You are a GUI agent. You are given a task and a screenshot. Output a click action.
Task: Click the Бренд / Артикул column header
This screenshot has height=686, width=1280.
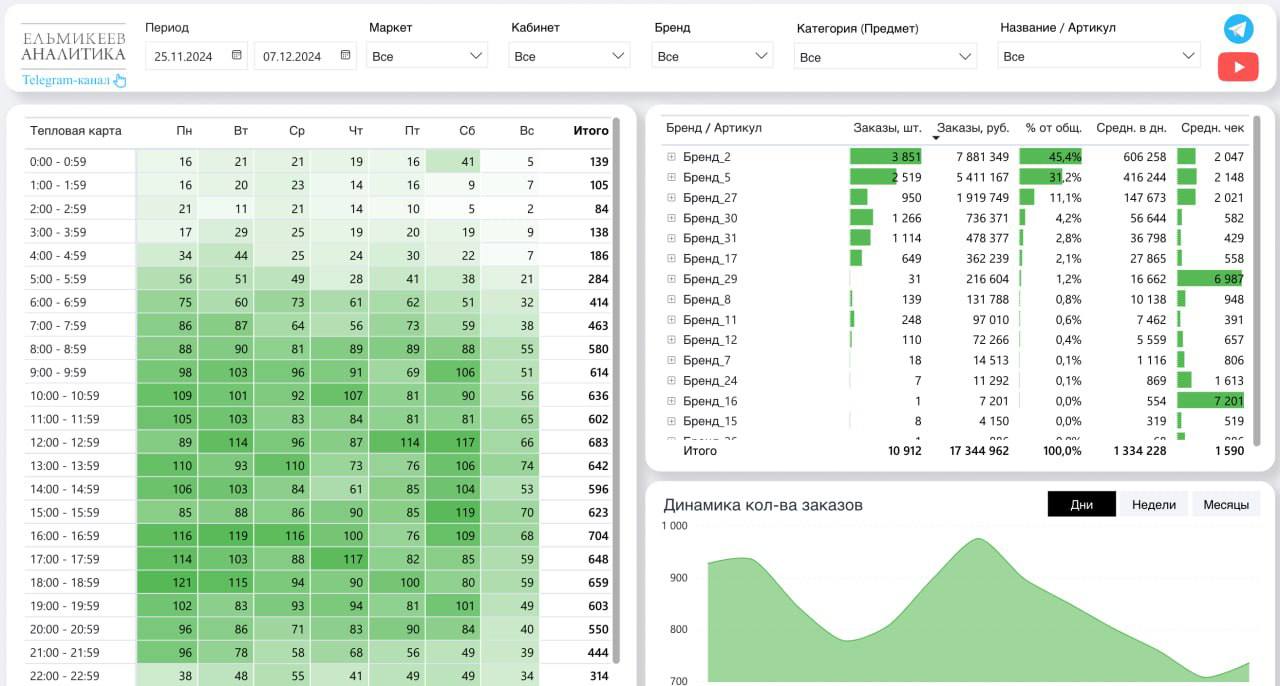714,128
